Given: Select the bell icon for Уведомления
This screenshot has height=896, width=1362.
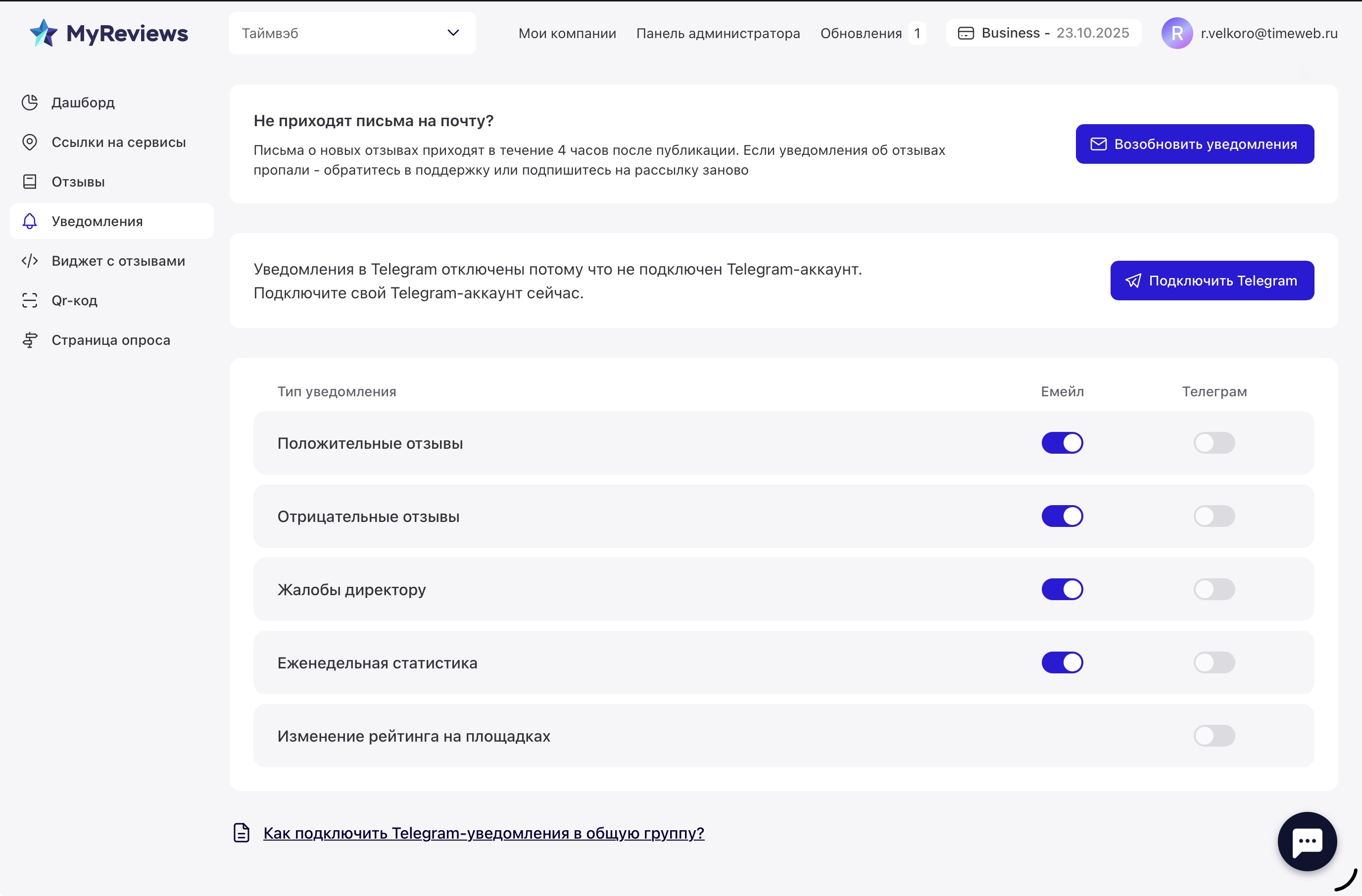Looking at the screenshot, I should coord(30,222).
